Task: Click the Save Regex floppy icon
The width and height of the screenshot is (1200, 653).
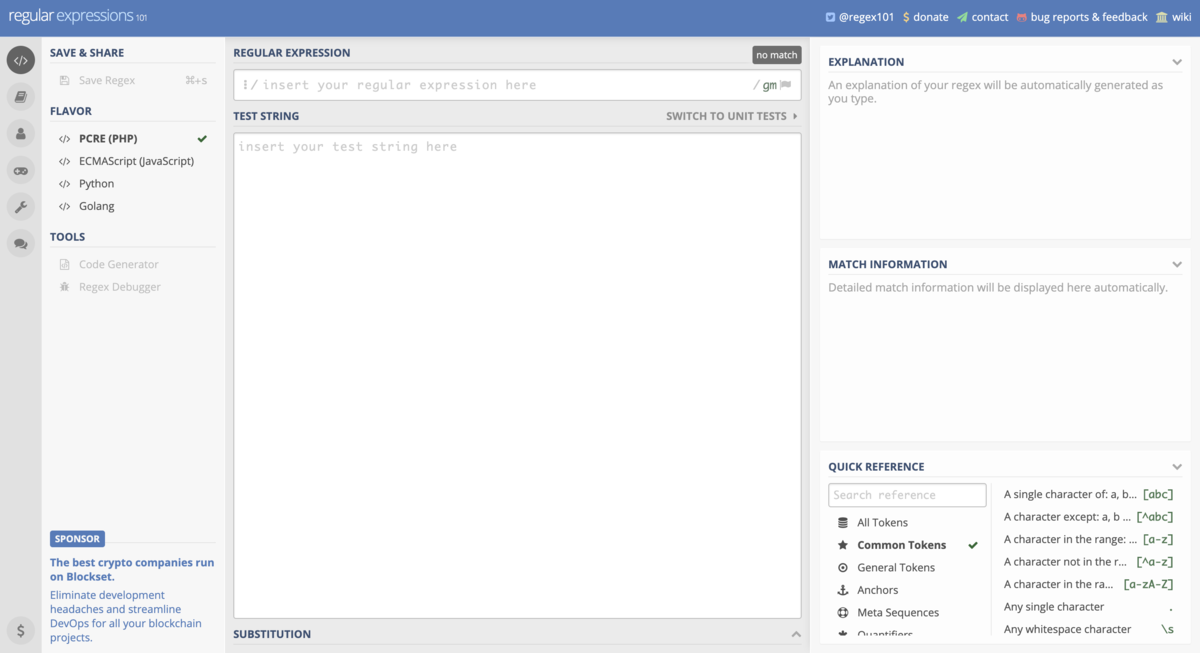Action: click(x=64, y=80)
